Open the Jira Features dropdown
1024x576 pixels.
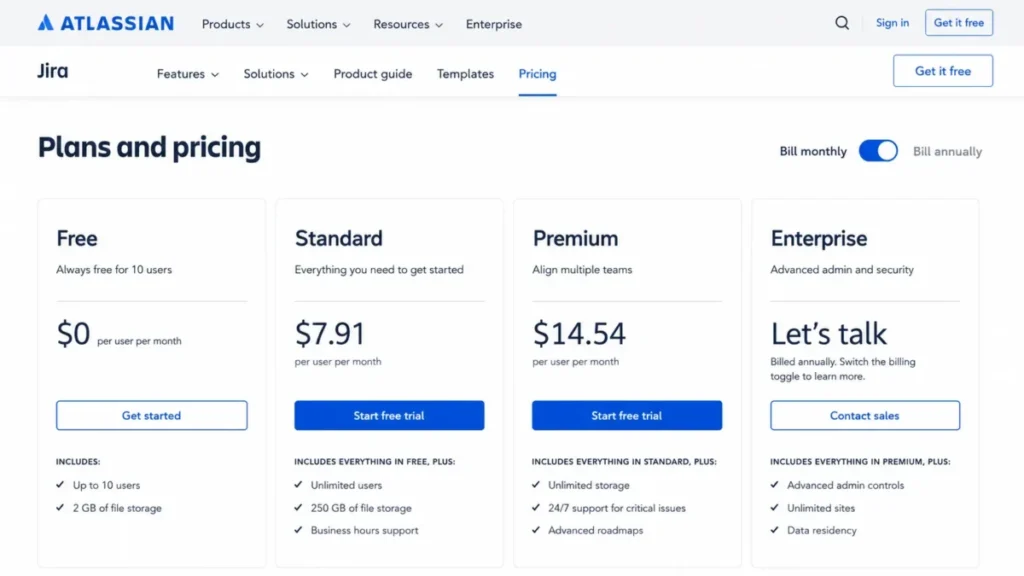click(x=187, y=74)
